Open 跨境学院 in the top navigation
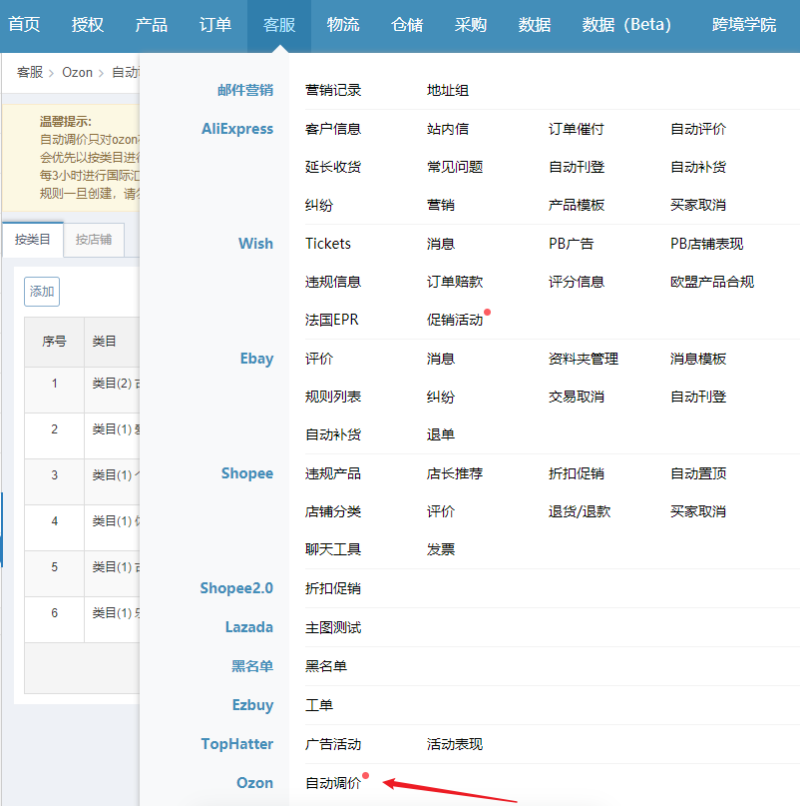The image size is (800, 806). tap(743, 25)
